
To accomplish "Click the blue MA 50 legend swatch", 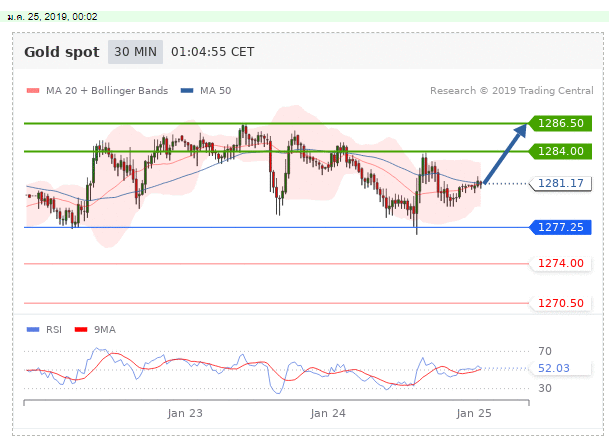I will coord(187,91).
